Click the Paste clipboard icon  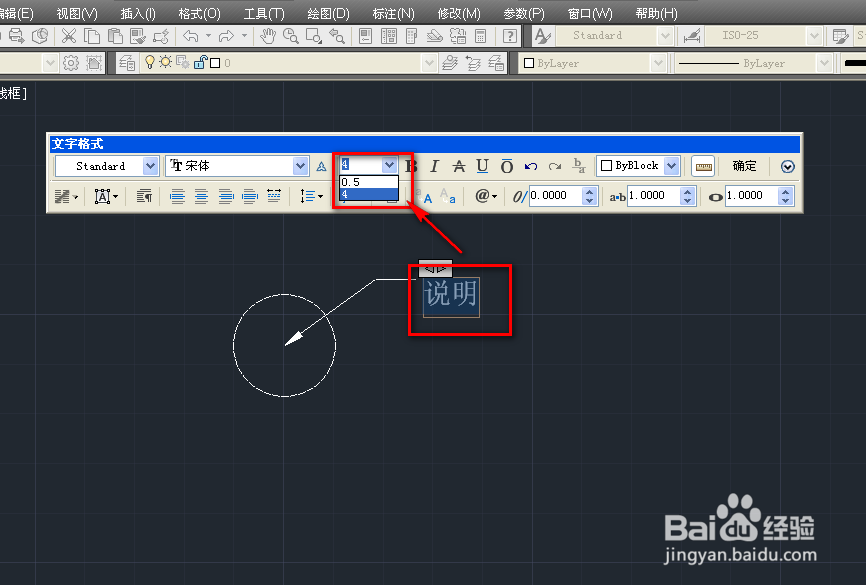tap(114, 36)
